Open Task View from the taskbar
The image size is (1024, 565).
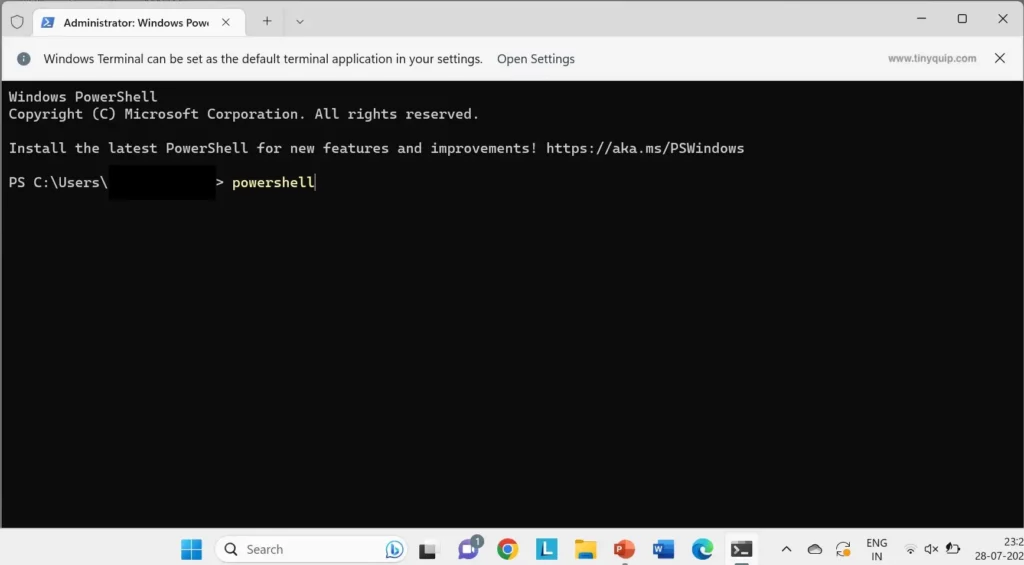(x=427, y=550)
